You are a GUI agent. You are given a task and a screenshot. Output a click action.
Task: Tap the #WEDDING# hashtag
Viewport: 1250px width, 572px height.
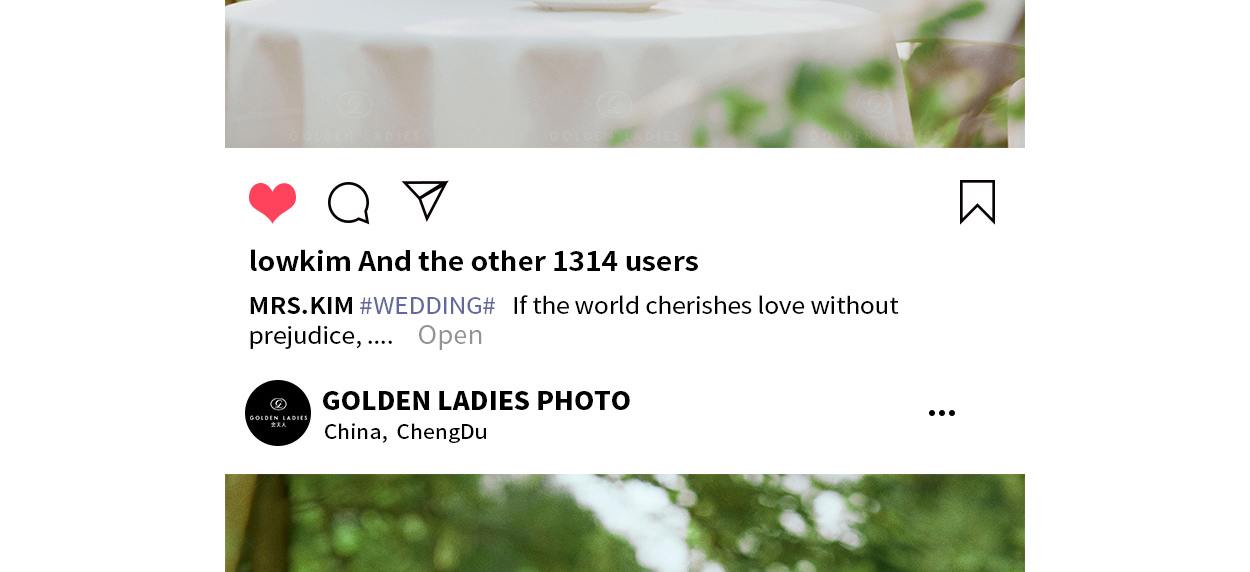(x=427, y=305)
